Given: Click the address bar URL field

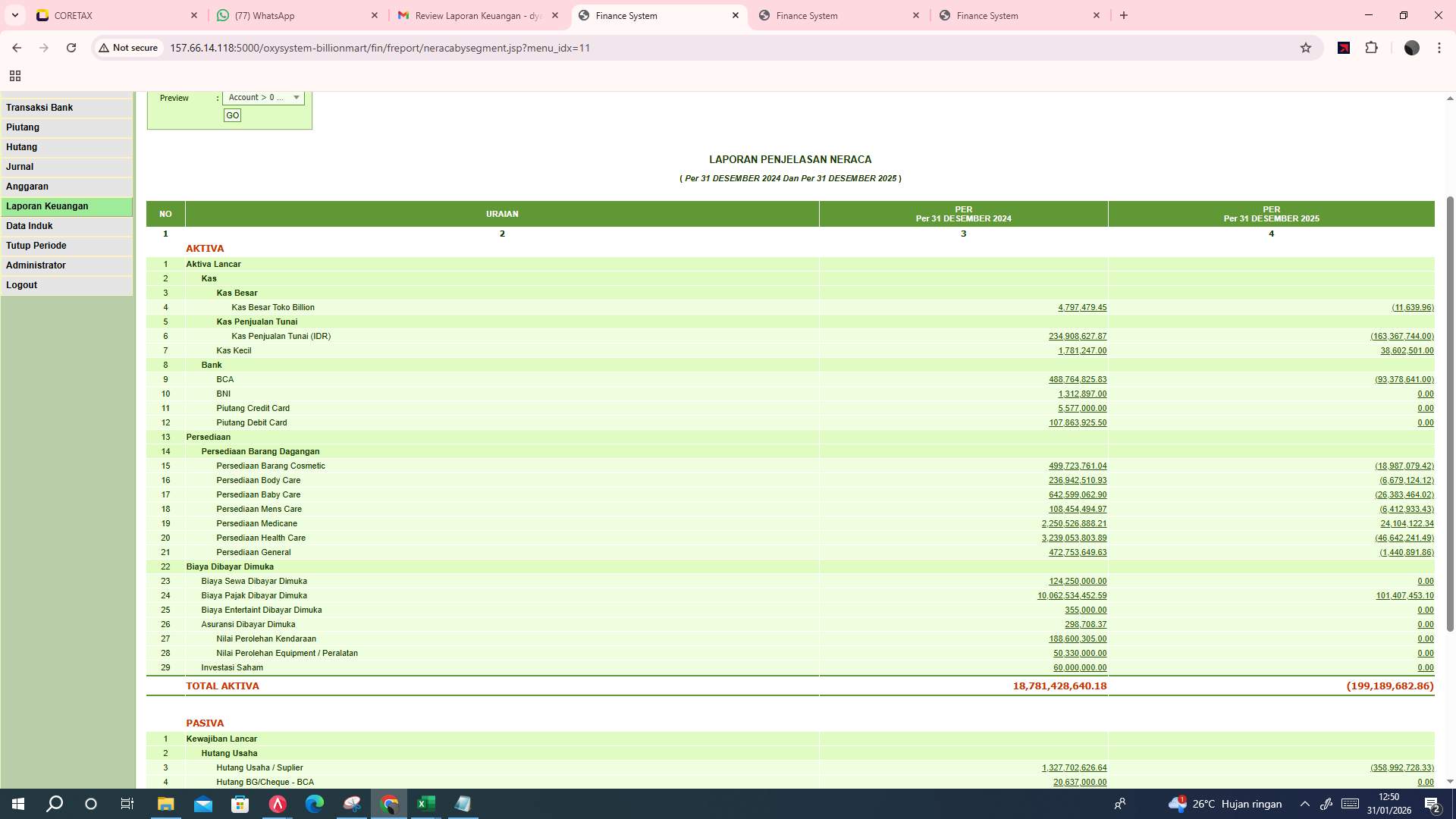Looking at the screenshot, I should (379, 48).
